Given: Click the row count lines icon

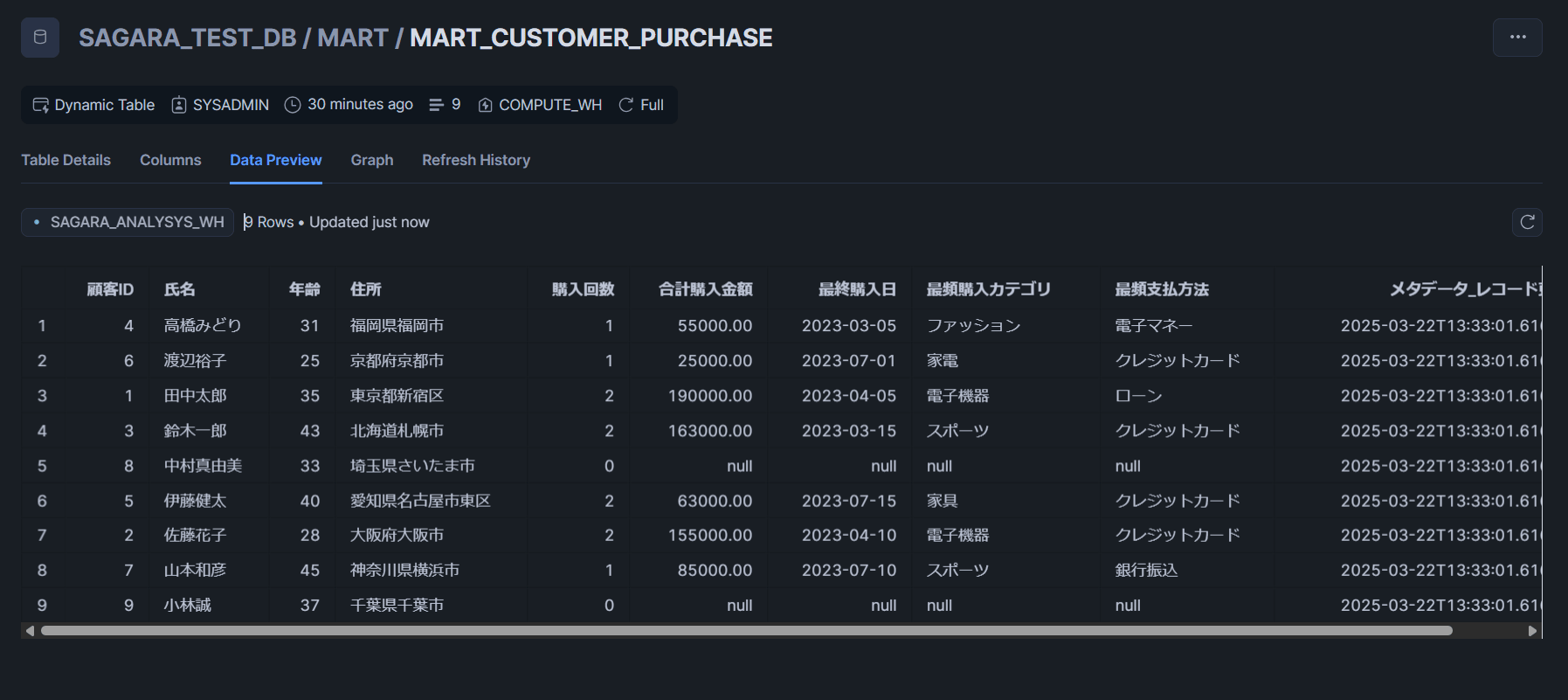Looking at the screenshot, I should click(x=437, y=105).
